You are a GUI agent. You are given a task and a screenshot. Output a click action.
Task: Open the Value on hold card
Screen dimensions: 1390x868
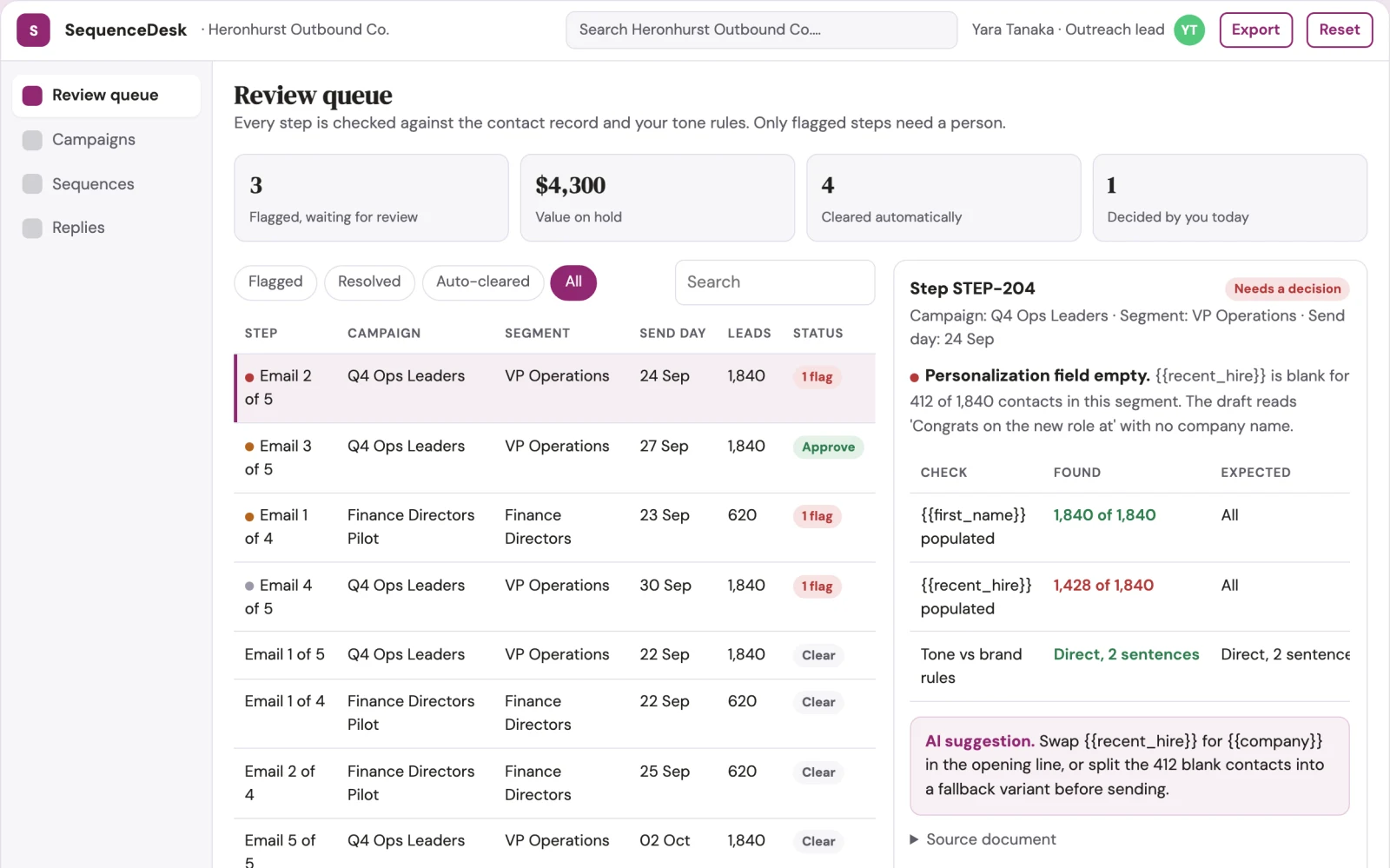click(x=657, y=198)
